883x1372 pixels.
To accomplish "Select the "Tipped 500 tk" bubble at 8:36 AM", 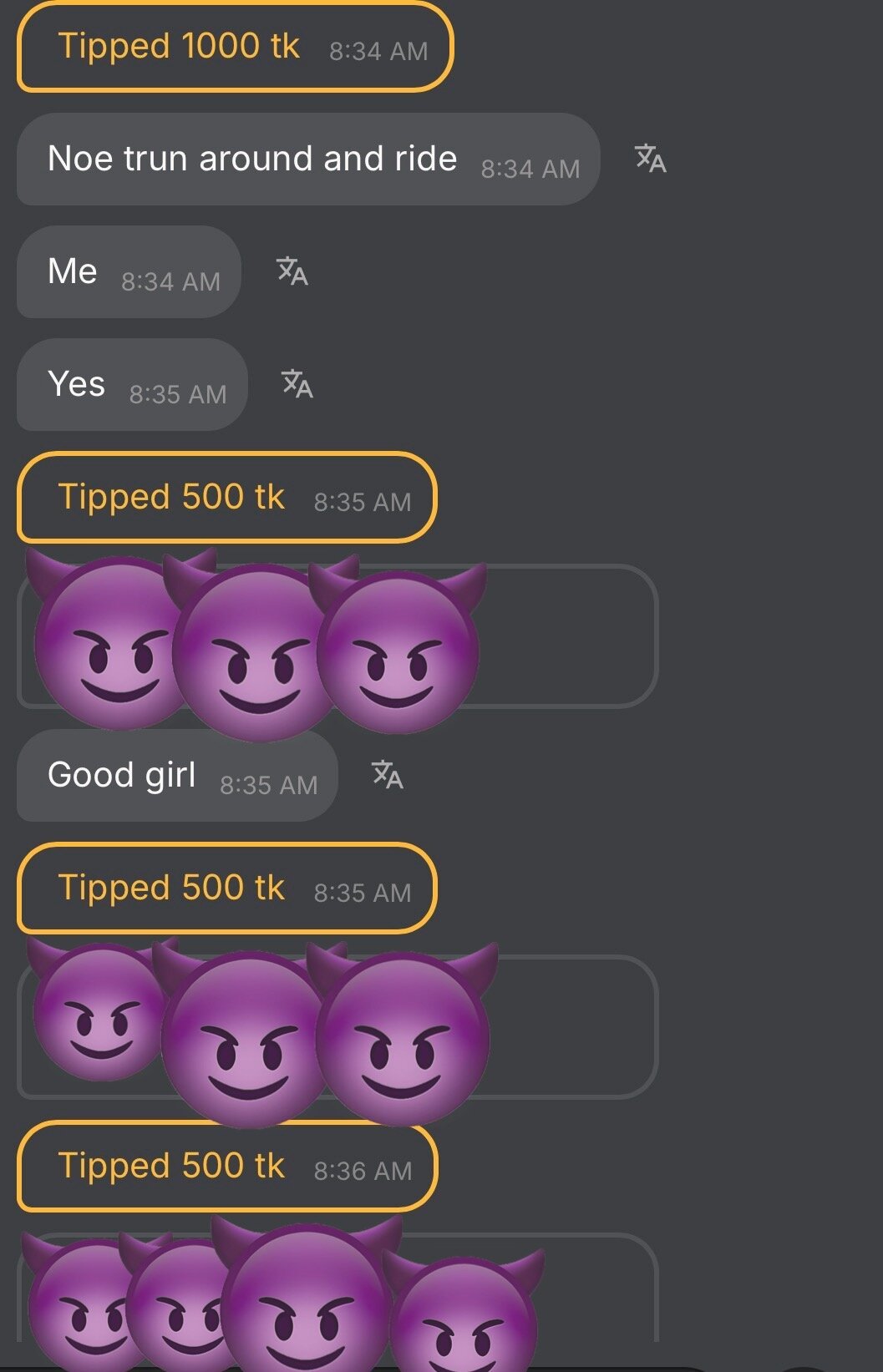I will pos(227,1167).
